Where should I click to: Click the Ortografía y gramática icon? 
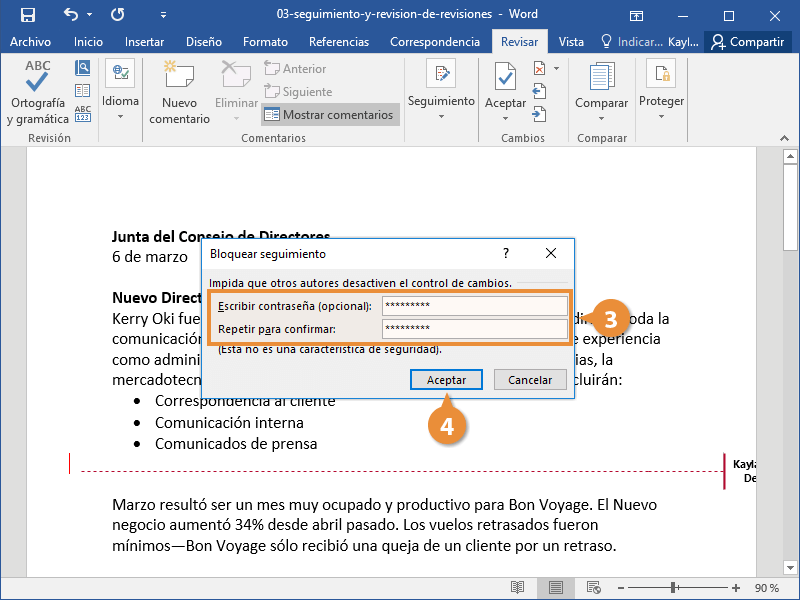coord(38,80)
